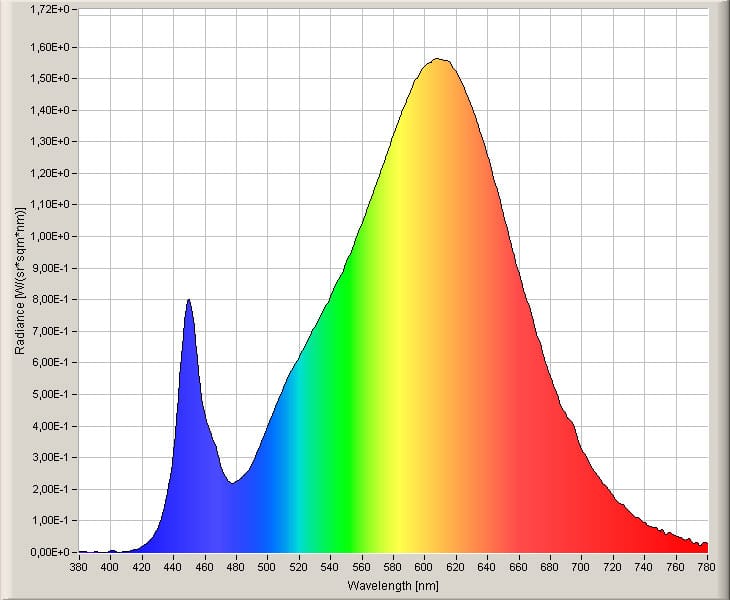Click the 9,00E-1 y-axis label
Viewport: 730px width, 600px height.
pyautogui.click(x=51, y=268)
